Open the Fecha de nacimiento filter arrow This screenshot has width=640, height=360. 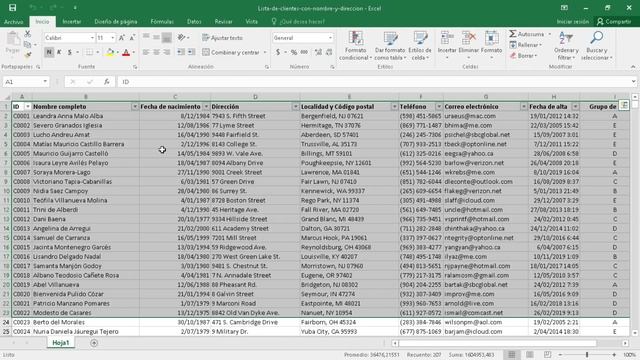click(206, 107)
